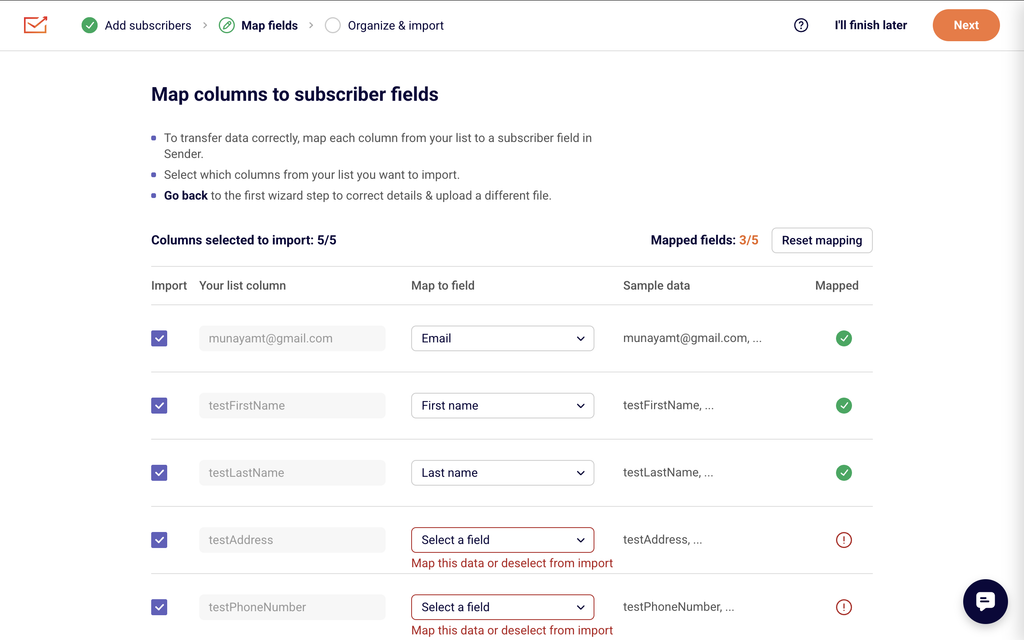The height and width of the screenshot is (640, 1024).
Task: Uncheck import for munayamt@gmail.com column
Action: point(159,338)
